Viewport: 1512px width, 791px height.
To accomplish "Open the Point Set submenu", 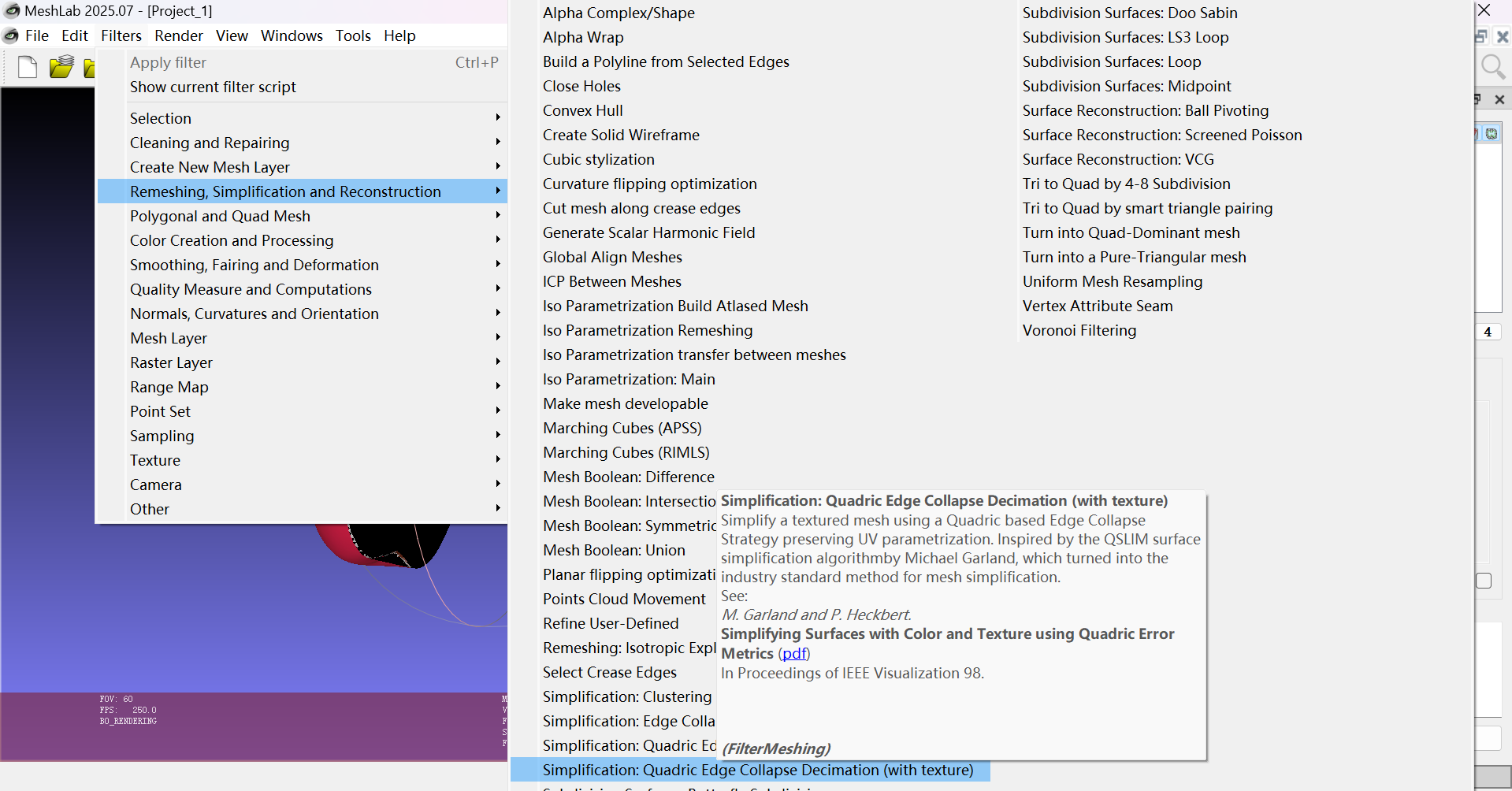I will 303,411.
